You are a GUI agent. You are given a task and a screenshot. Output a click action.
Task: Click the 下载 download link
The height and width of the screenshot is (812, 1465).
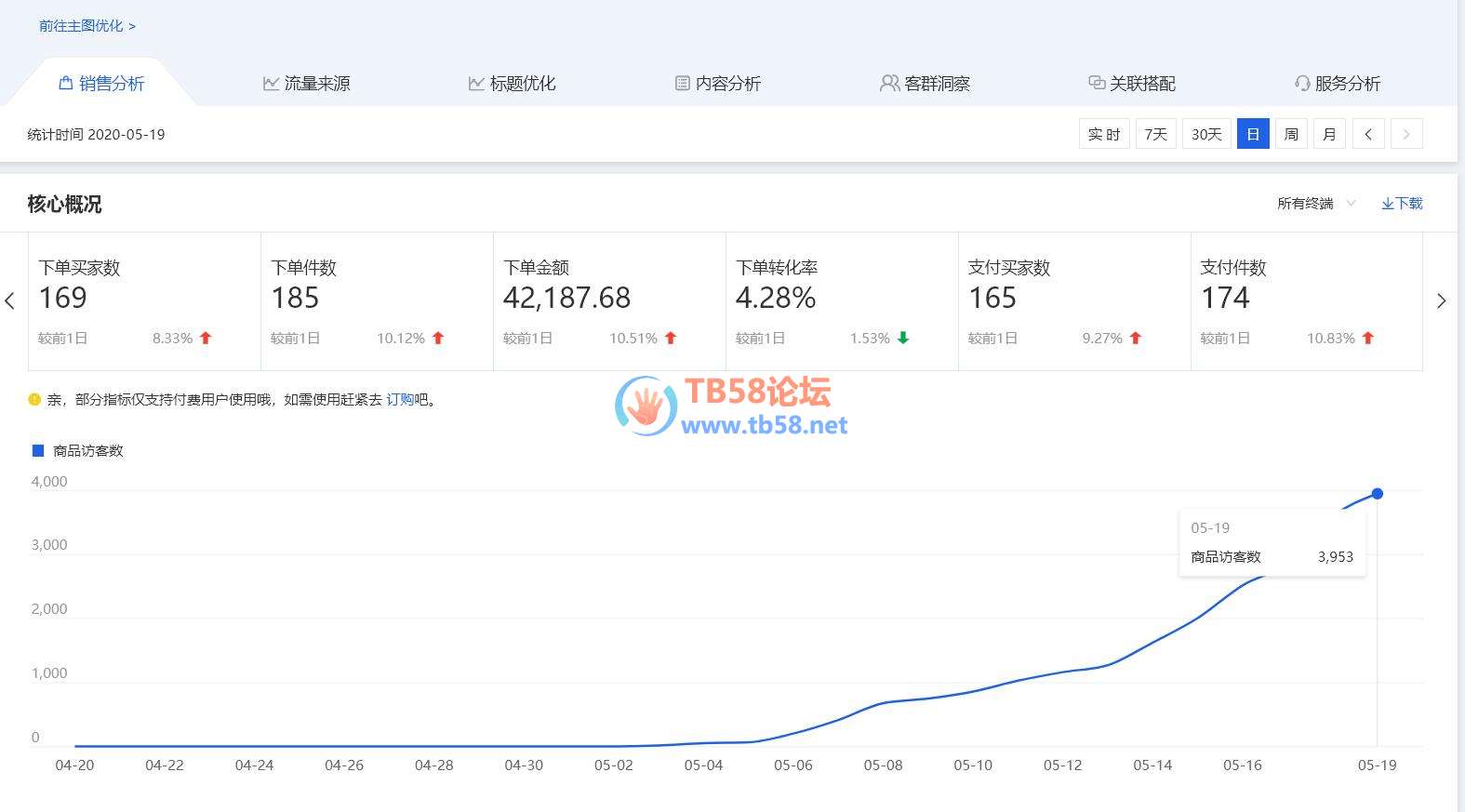pos(1402,204)
